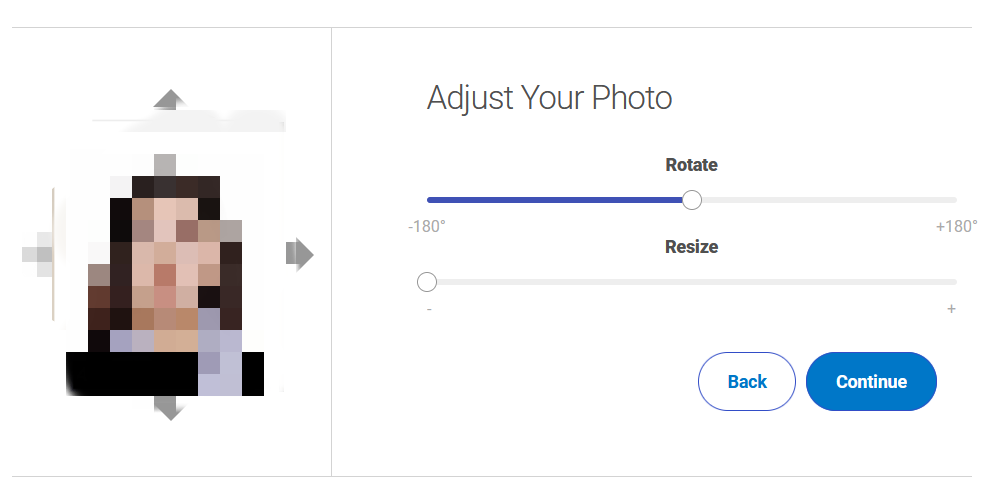Go back with the Back button

point(747,381)
